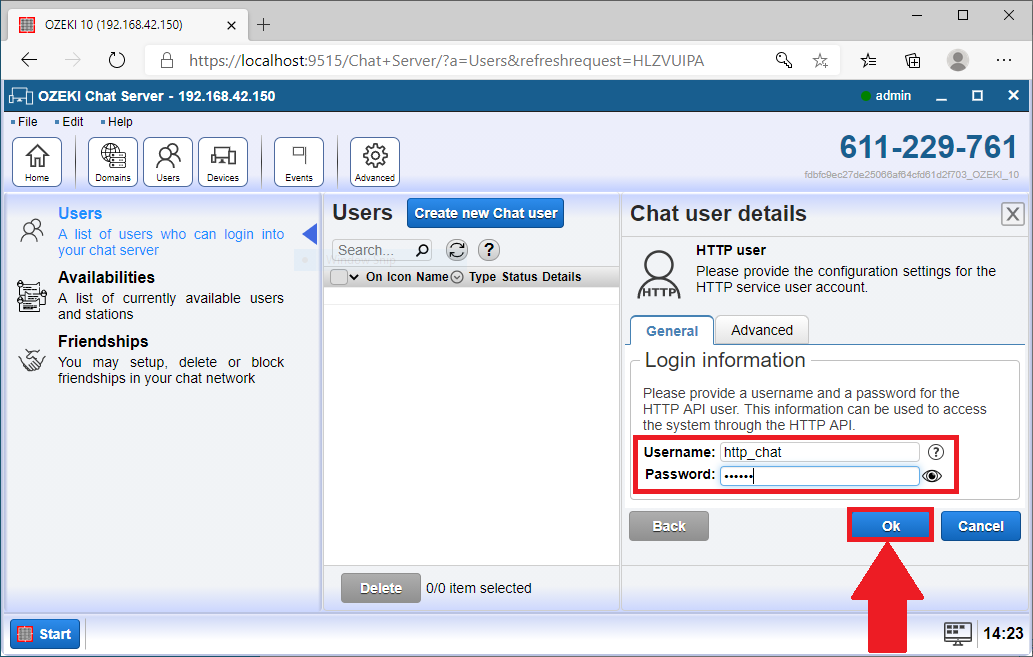The image size is (1033, 657).
Task: Show the password with the eye toggle
Action: point(933,476)
